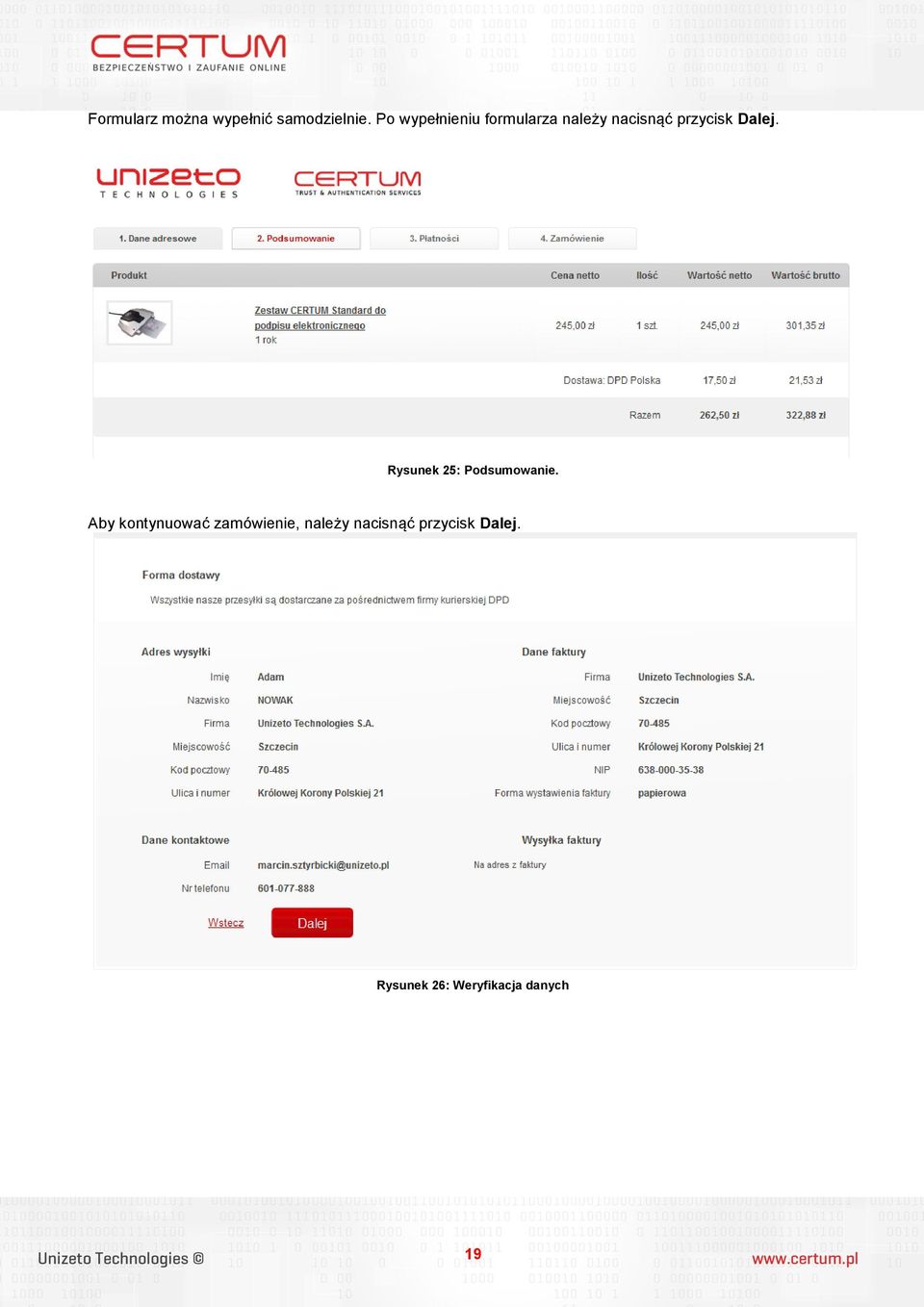Open Zestaw CERTUM Standard product link
This screenshot has height=1307, width=924.
coord(320,318)
